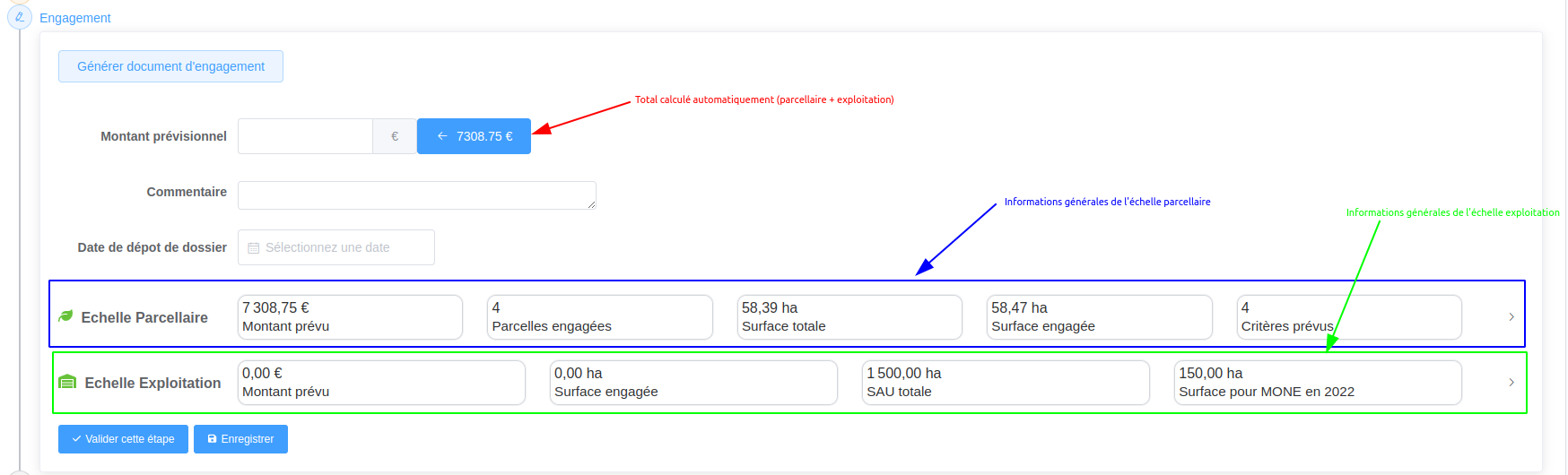The width and height of the screenshot is (1568, 475).
Task: Click the Enregistrer save button
Action: click(240, 439)
